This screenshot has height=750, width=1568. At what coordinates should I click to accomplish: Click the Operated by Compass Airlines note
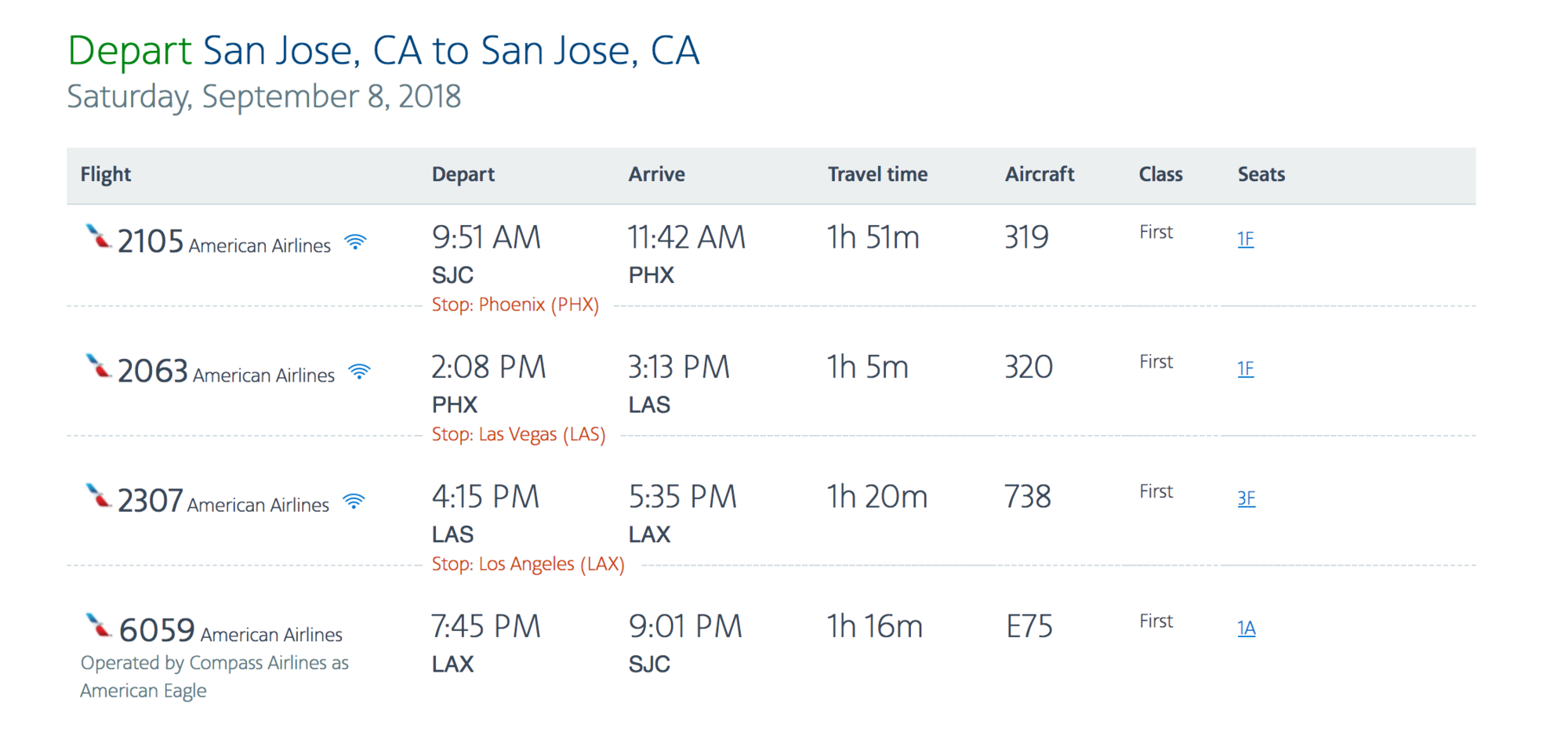pos(215,676)
